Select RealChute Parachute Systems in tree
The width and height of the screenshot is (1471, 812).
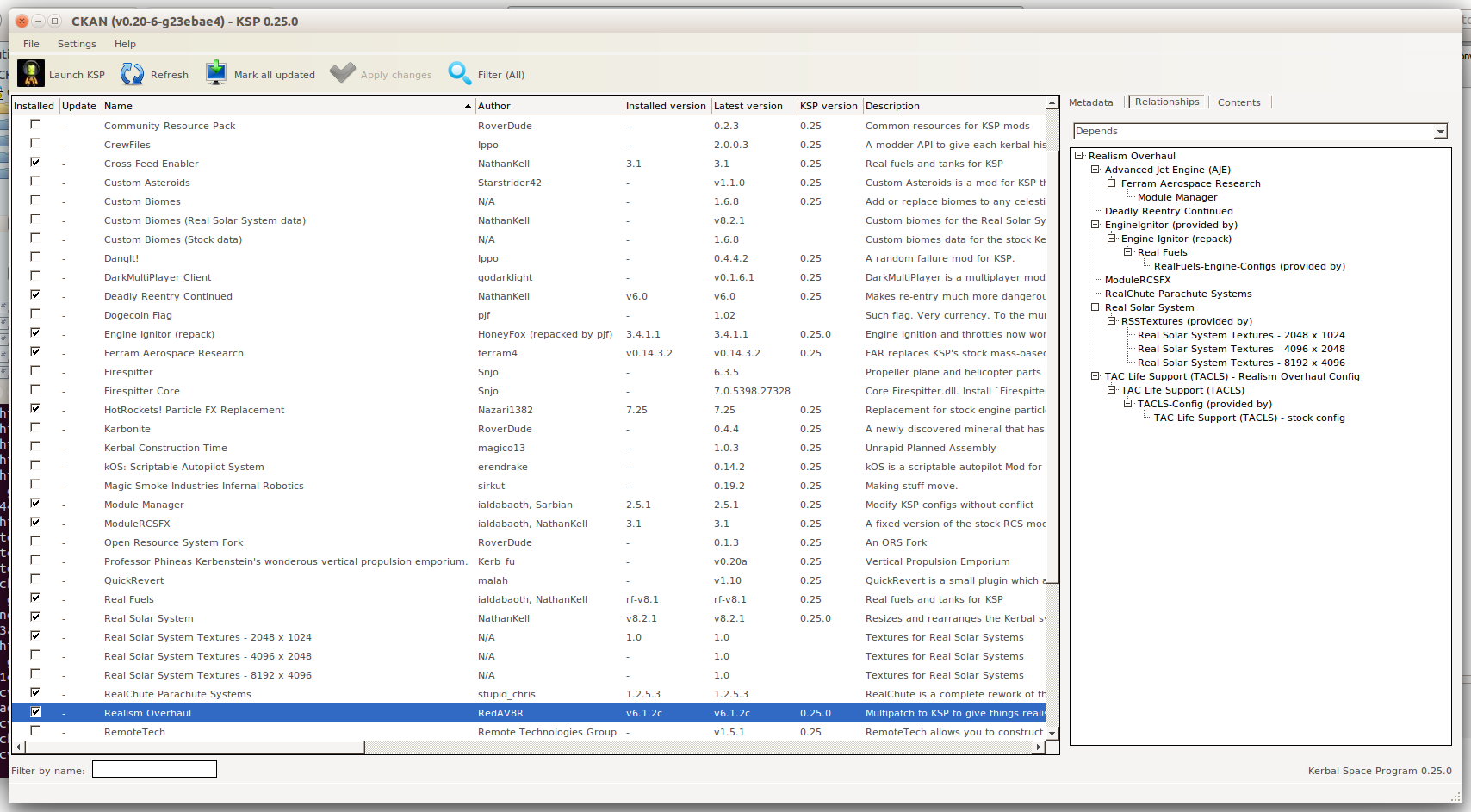pyautogui.click(x=1178, y=294)
